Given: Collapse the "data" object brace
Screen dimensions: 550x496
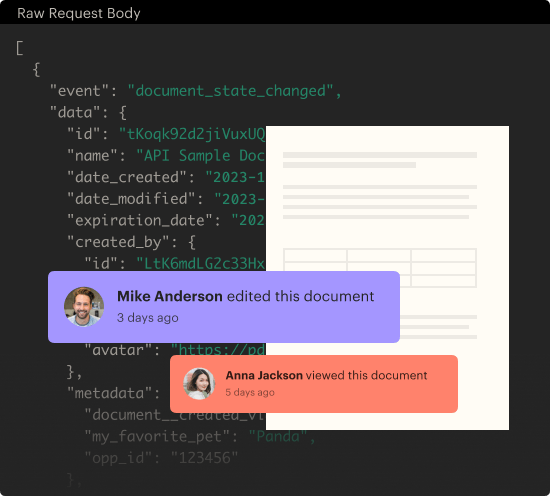Looking at the screenshot, I should (x=123, y=113).
